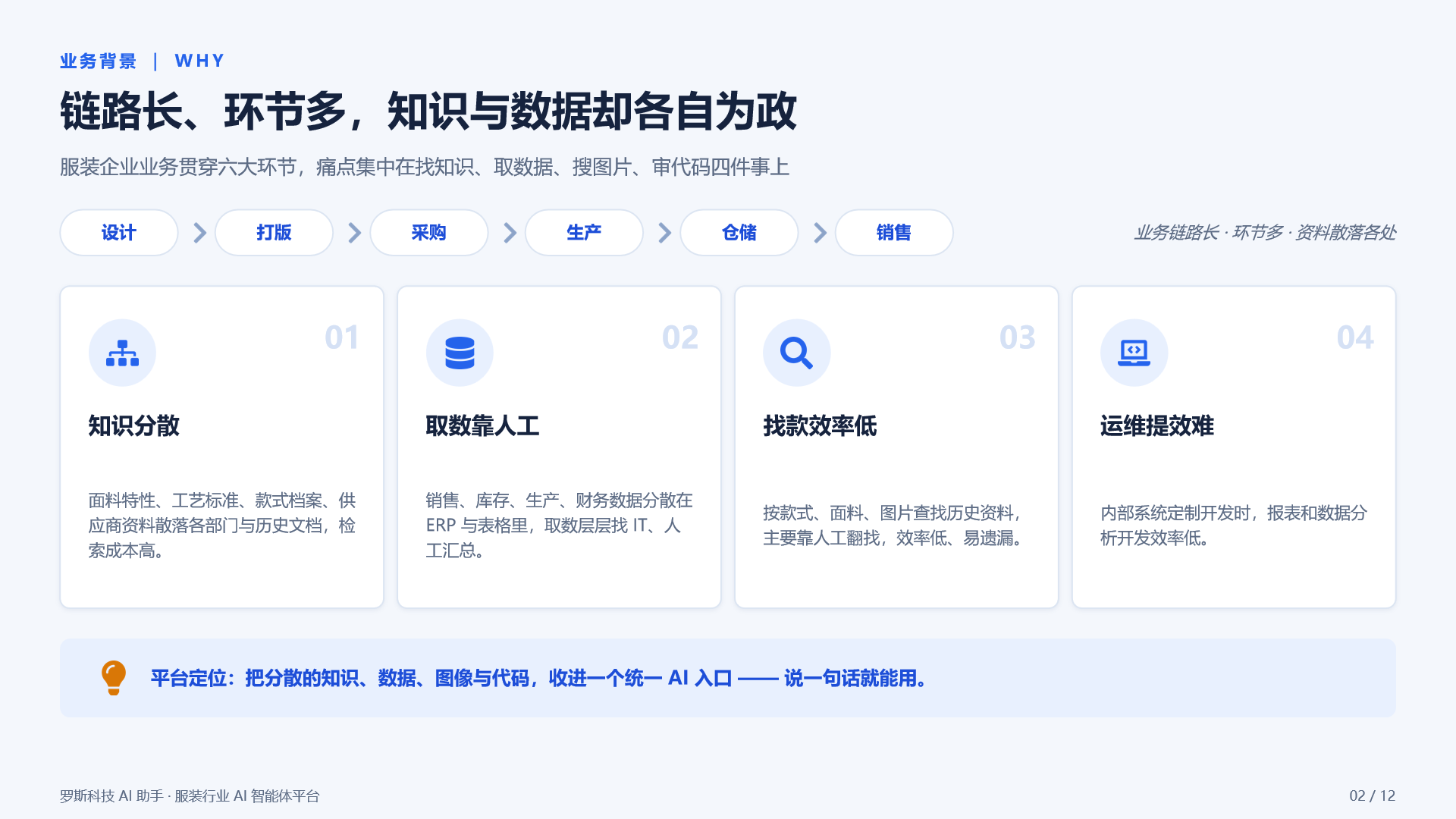1456x819 pixels.
Task: Click the subtitle starting 服装企业业务贯穿六大环节
Action: tap(425, 167)
